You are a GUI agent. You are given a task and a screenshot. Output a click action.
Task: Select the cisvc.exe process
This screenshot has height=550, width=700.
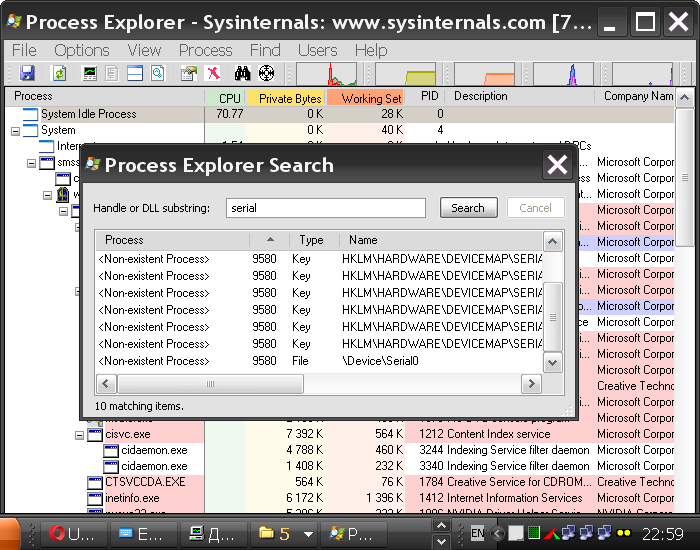[128, 434]
